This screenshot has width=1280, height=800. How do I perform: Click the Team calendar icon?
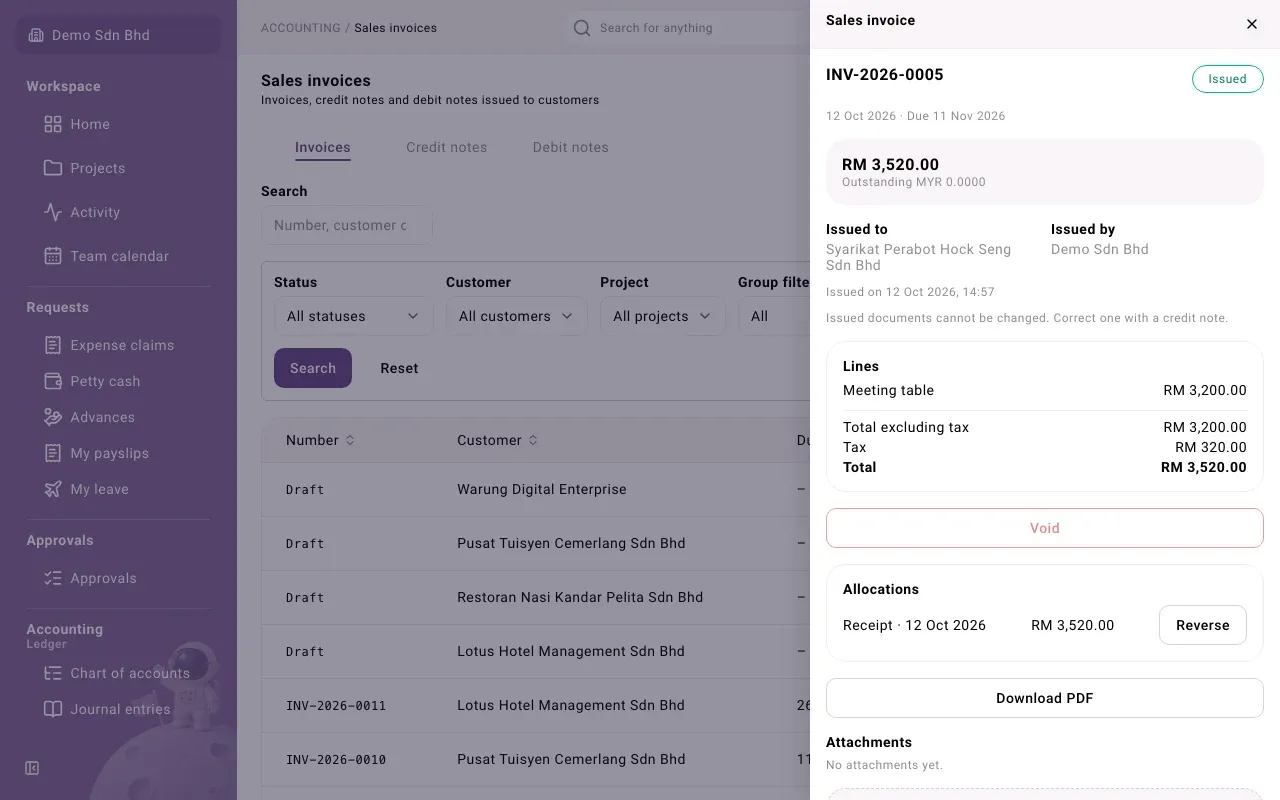click(53, 256)
